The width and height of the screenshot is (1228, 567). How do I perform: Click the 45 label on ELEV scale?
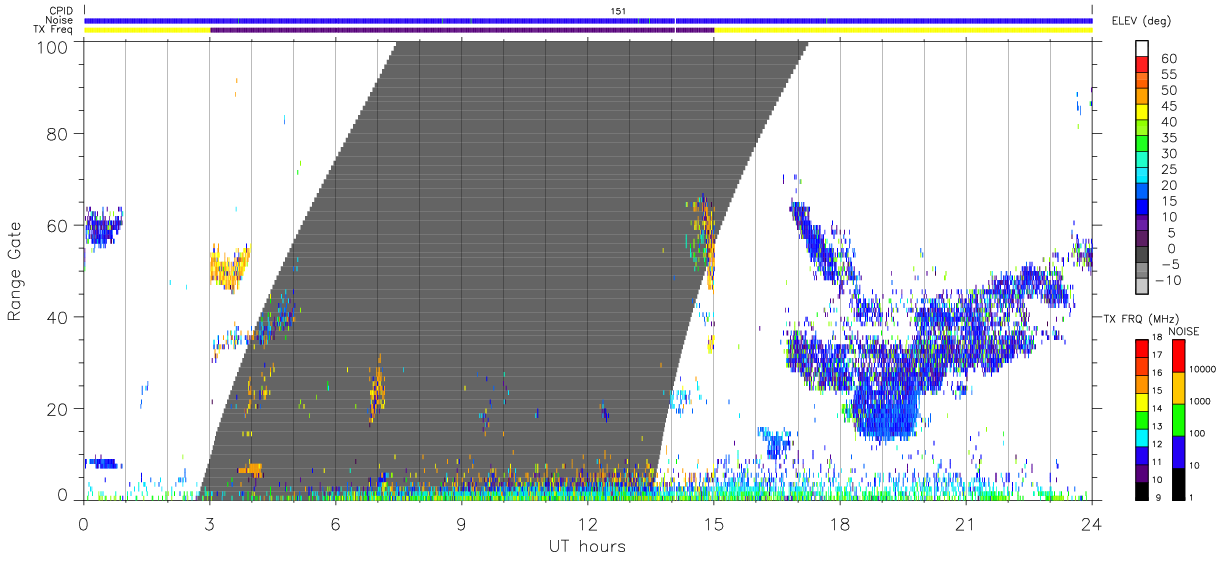tap(1167, 106)
